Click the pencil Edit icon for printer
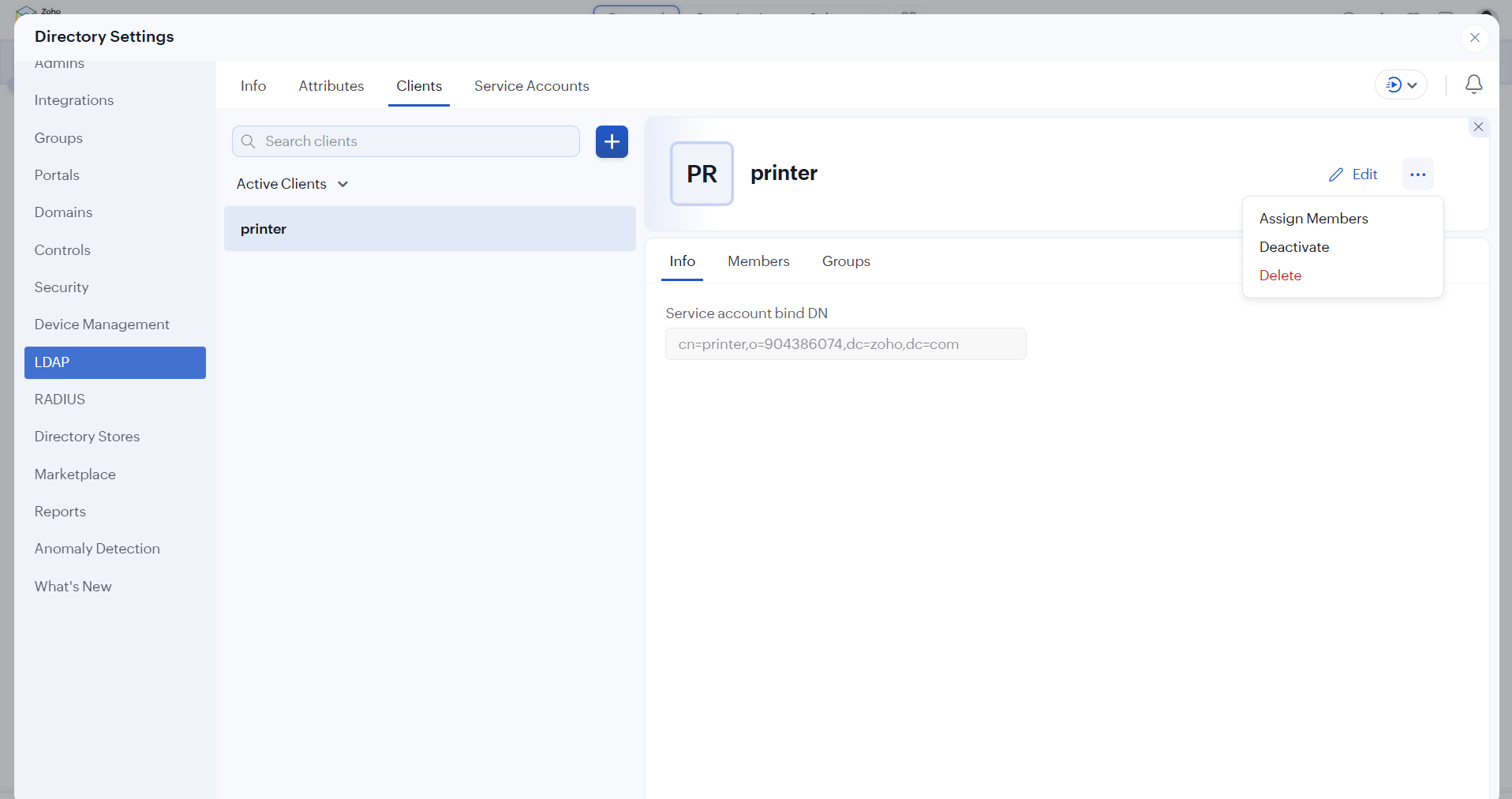This screenshot has height=799, width=1512. [x=1336, y=174]
